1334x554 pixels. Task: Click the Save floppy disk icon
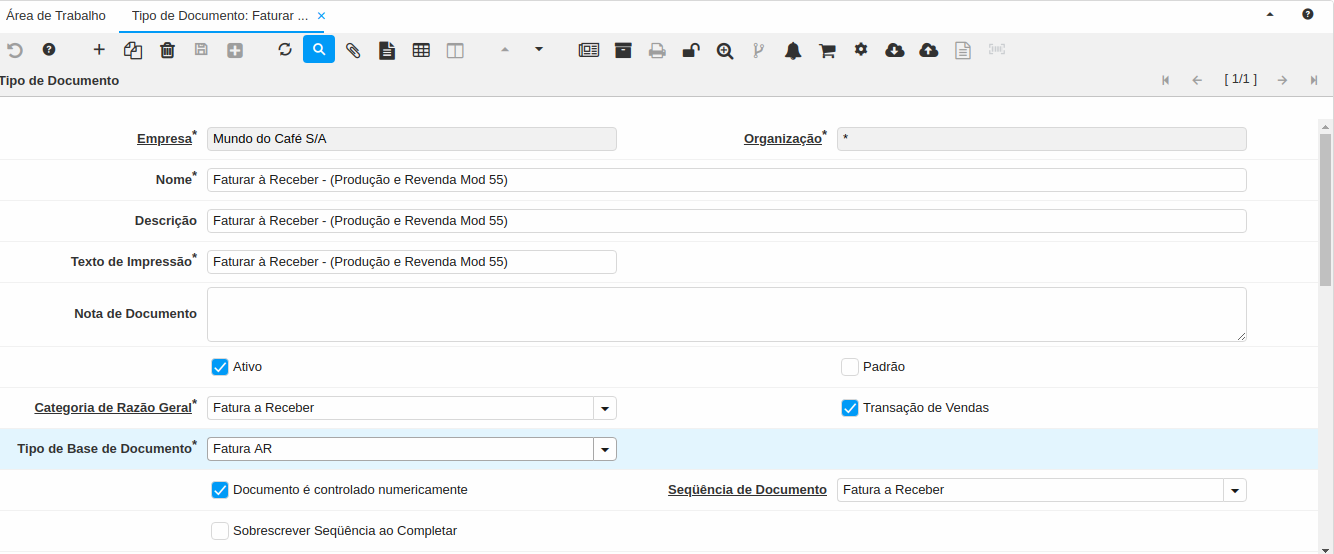[x=201, y=49]
